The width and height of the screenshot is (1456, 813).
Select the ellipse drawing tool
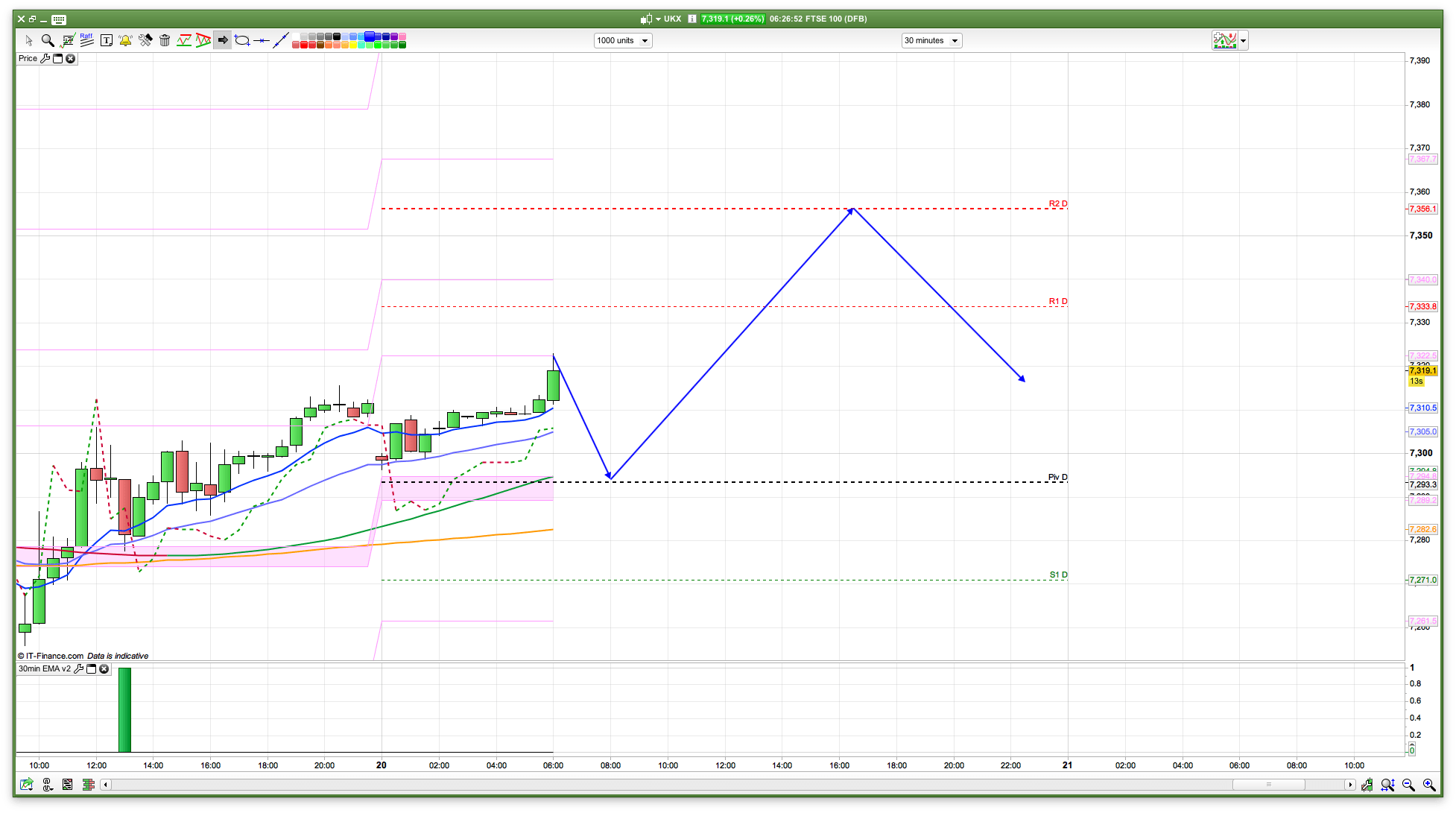tap(242, 40)
